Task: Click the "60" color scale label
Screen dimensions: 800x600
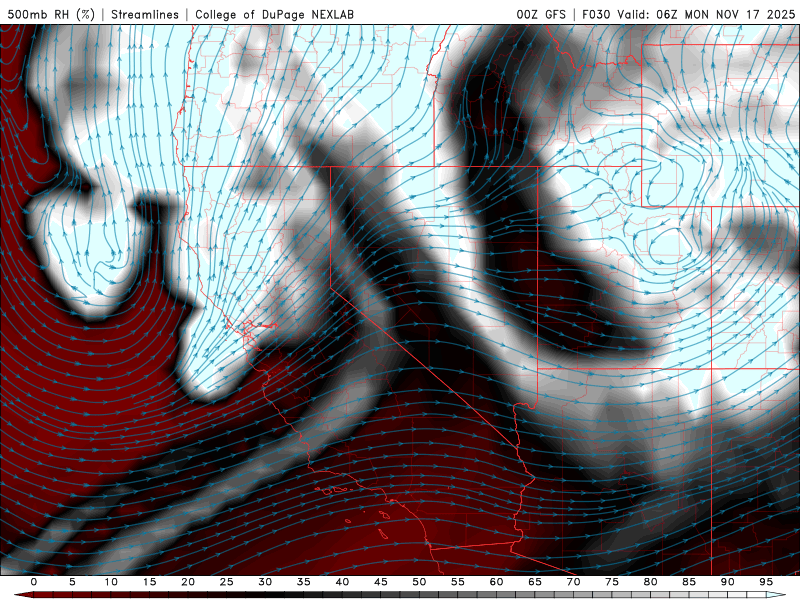Action: pos(496,582)
